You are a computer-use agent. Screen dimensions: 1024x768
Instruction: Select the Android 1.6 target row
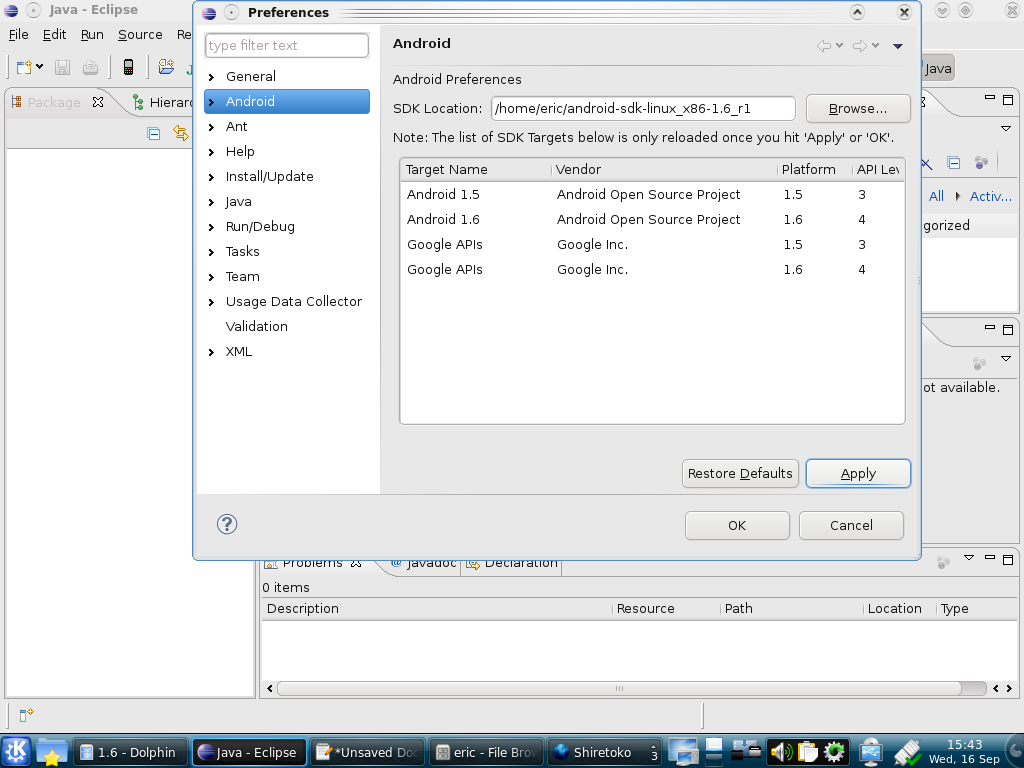click(x=652, y=219)
